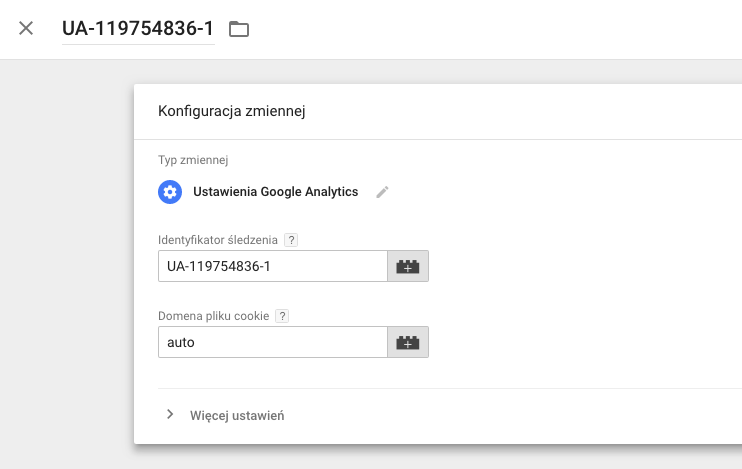Focus the Identyfikator śledzenia text field

272,266
